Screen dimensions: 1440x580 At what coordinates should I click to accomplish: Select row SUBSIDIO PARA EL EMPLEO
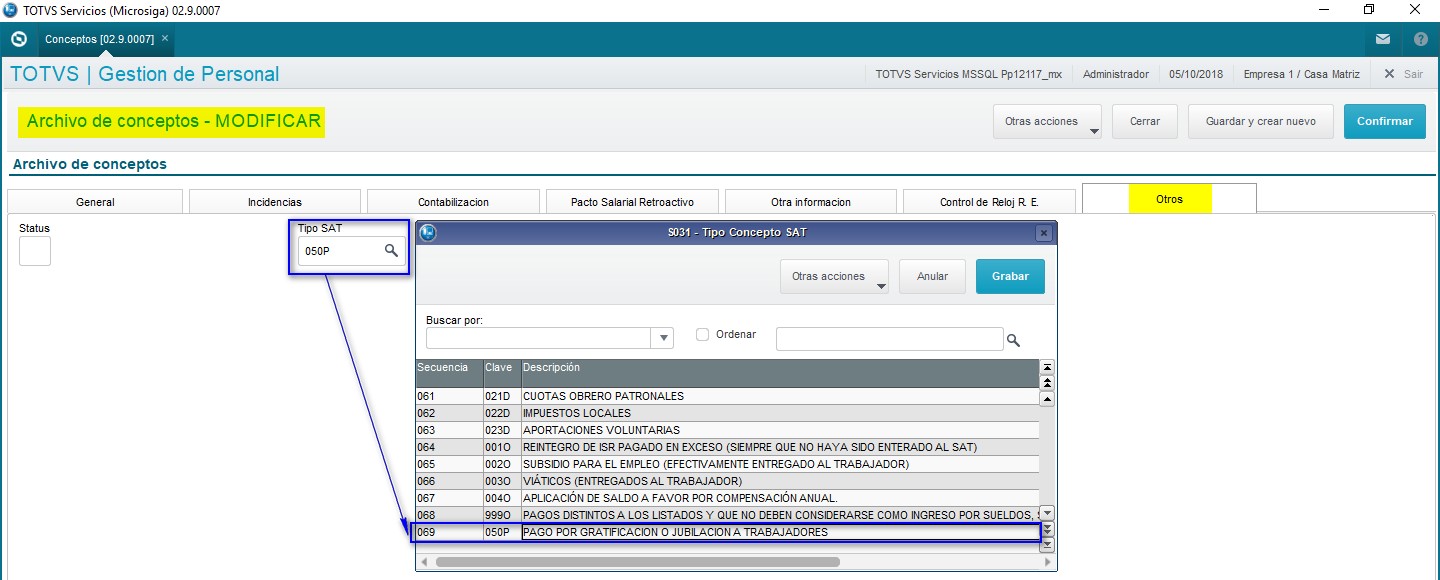point(728,464)
